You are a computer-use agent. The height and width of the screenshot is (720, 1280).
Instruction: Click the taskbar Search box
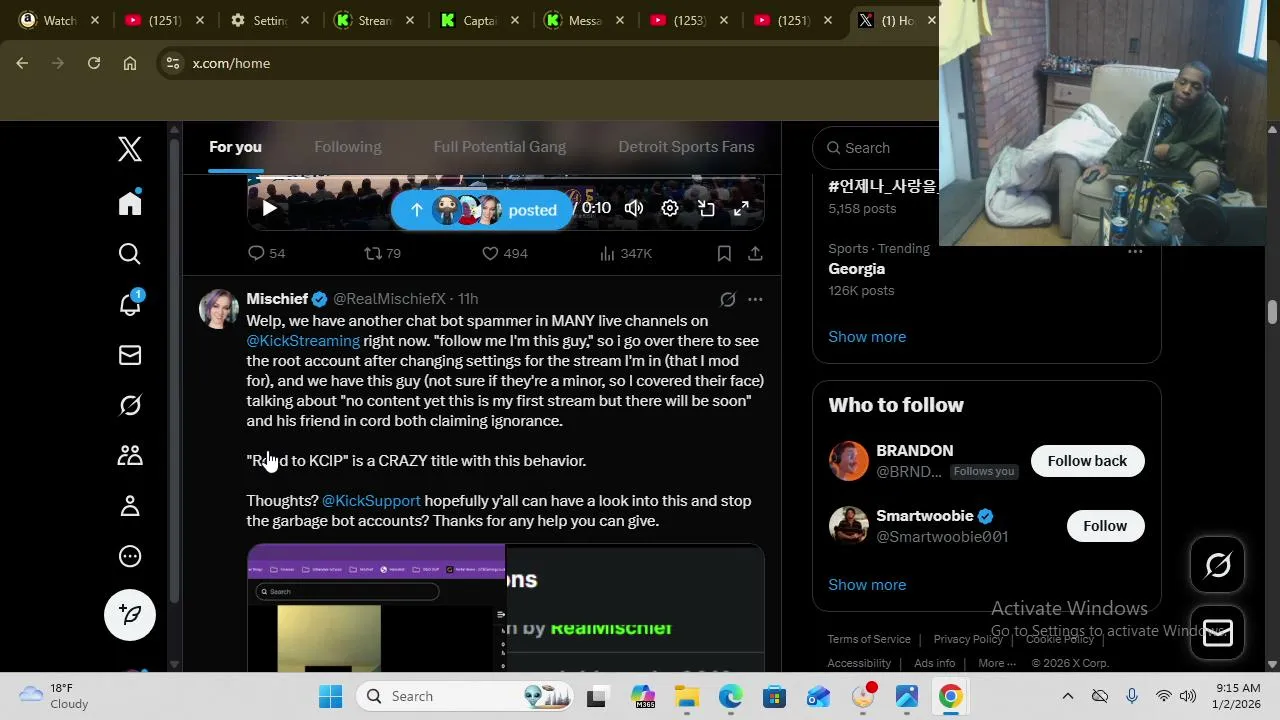tap(467, 696)
